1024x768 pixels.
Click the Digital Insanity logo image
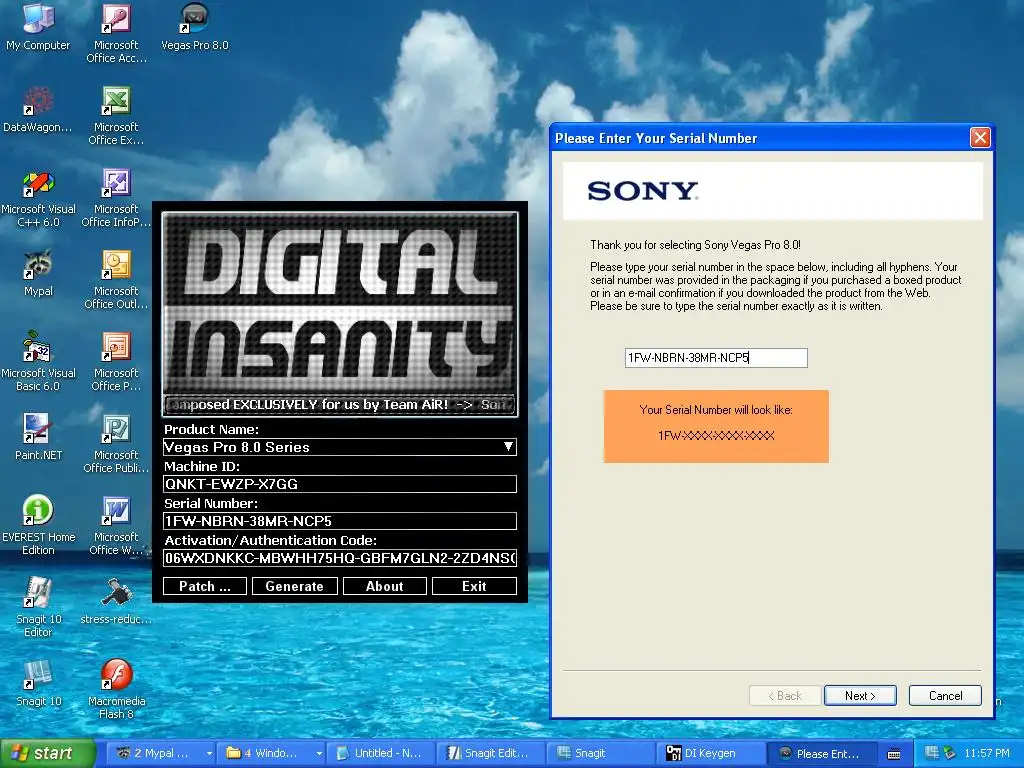[x=340, y=302]
